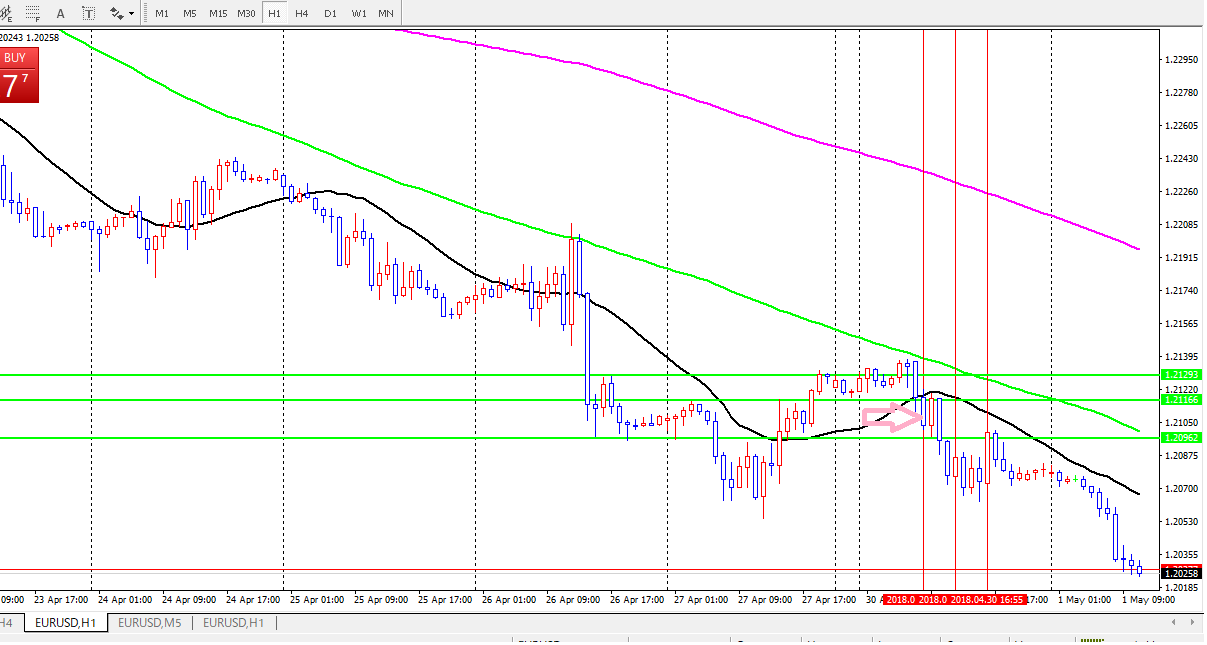Image resolution: width=1207 pixels, height=645 pixels.
Task: Click the 1.21740 price scale value
Action: coord(1182,291)
